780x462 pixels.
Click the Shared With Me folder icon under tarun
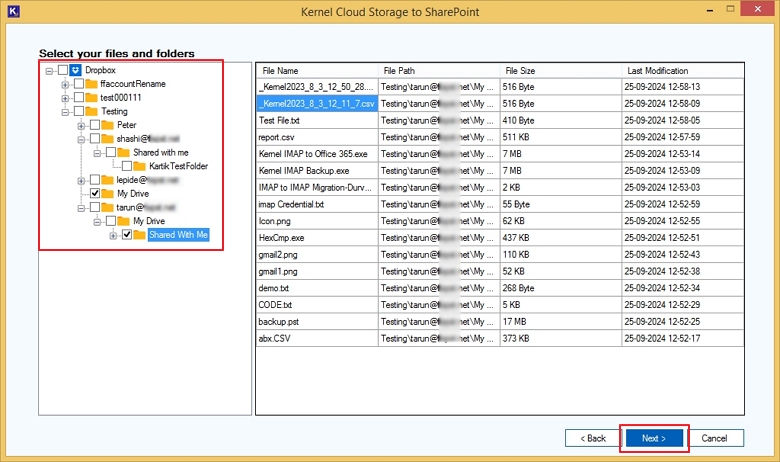point(139,235)
